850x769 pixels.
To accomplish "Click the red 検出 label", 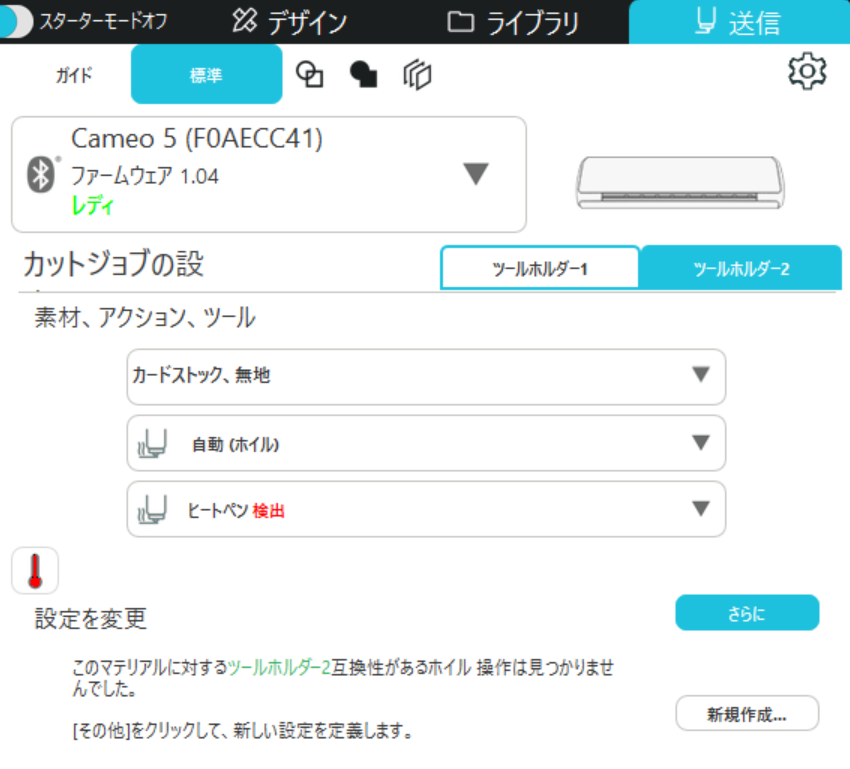I will coord(269,510).
